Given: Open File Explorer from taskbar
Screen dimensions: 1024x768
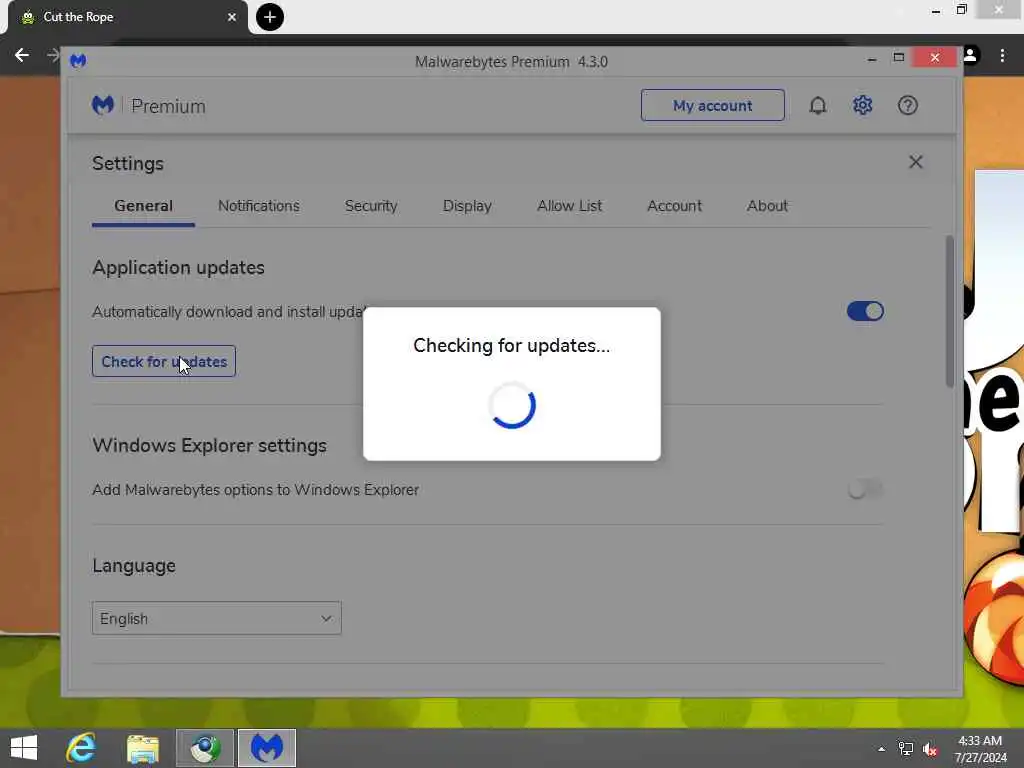Looking at the screenshot, I should point(143,748).
